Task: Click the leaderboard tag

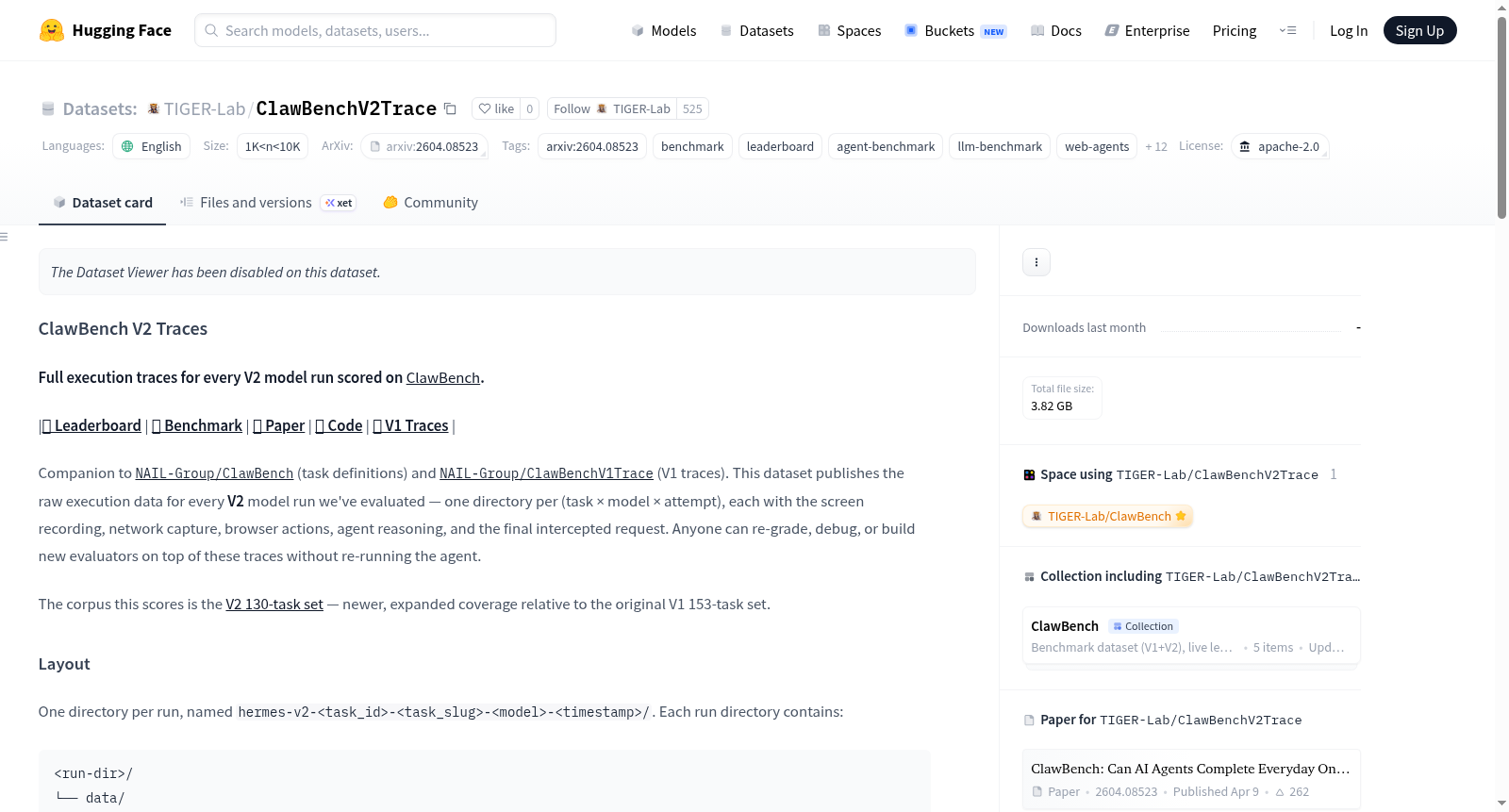Action: 780,146
